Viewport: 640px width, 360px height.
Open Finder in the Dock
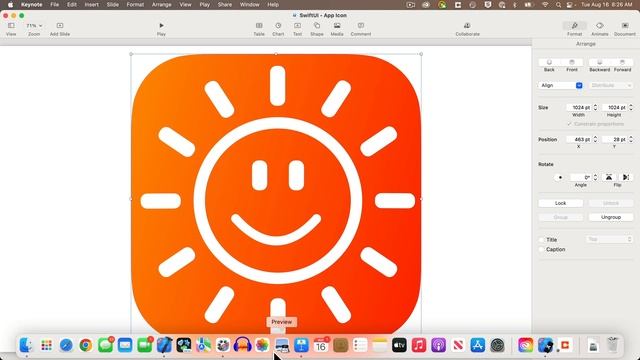click(26, 345)
